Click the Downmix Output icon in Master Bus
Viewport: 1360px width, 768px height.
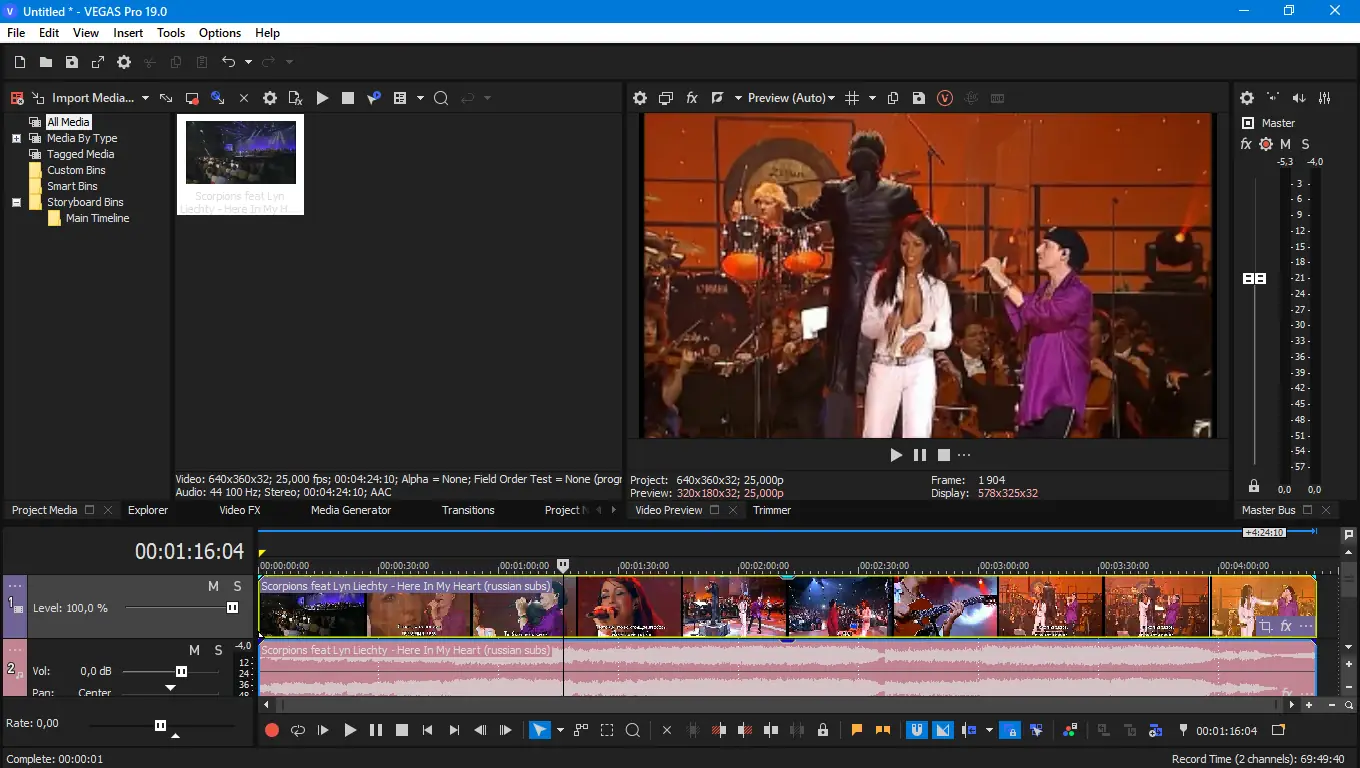(x=1273, y=98)
